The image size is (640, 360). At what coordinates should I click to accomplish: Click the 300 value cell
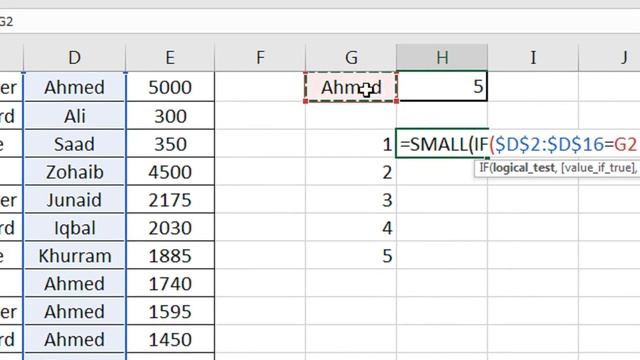click(x=170, y=116)
